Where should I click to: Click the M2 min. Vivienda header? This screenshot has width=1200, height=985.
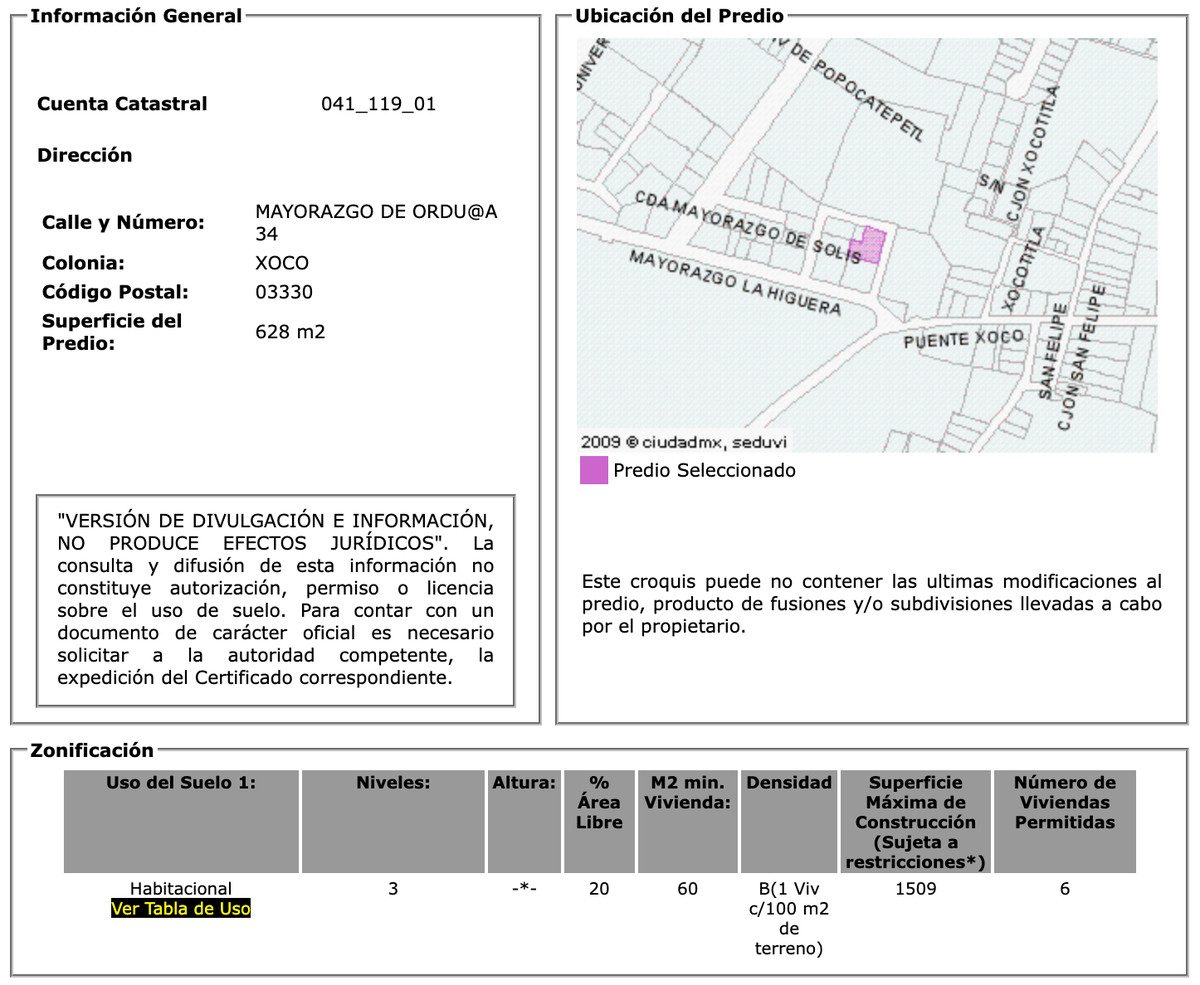coord(687,821)
